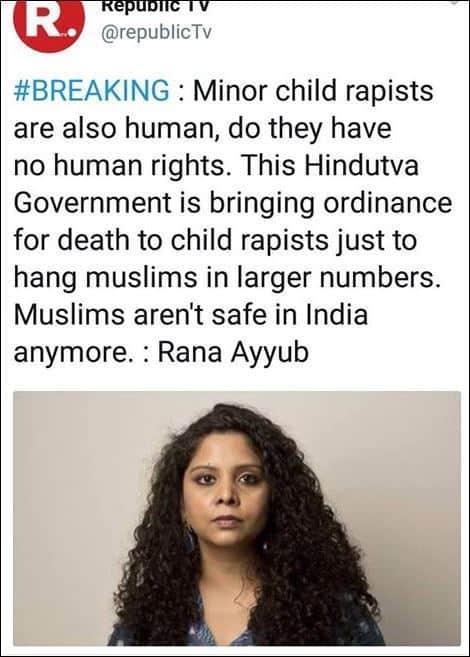Open the @republicTv handle link
This screenshot has height=657, width=470.
[x=157, y=32]
